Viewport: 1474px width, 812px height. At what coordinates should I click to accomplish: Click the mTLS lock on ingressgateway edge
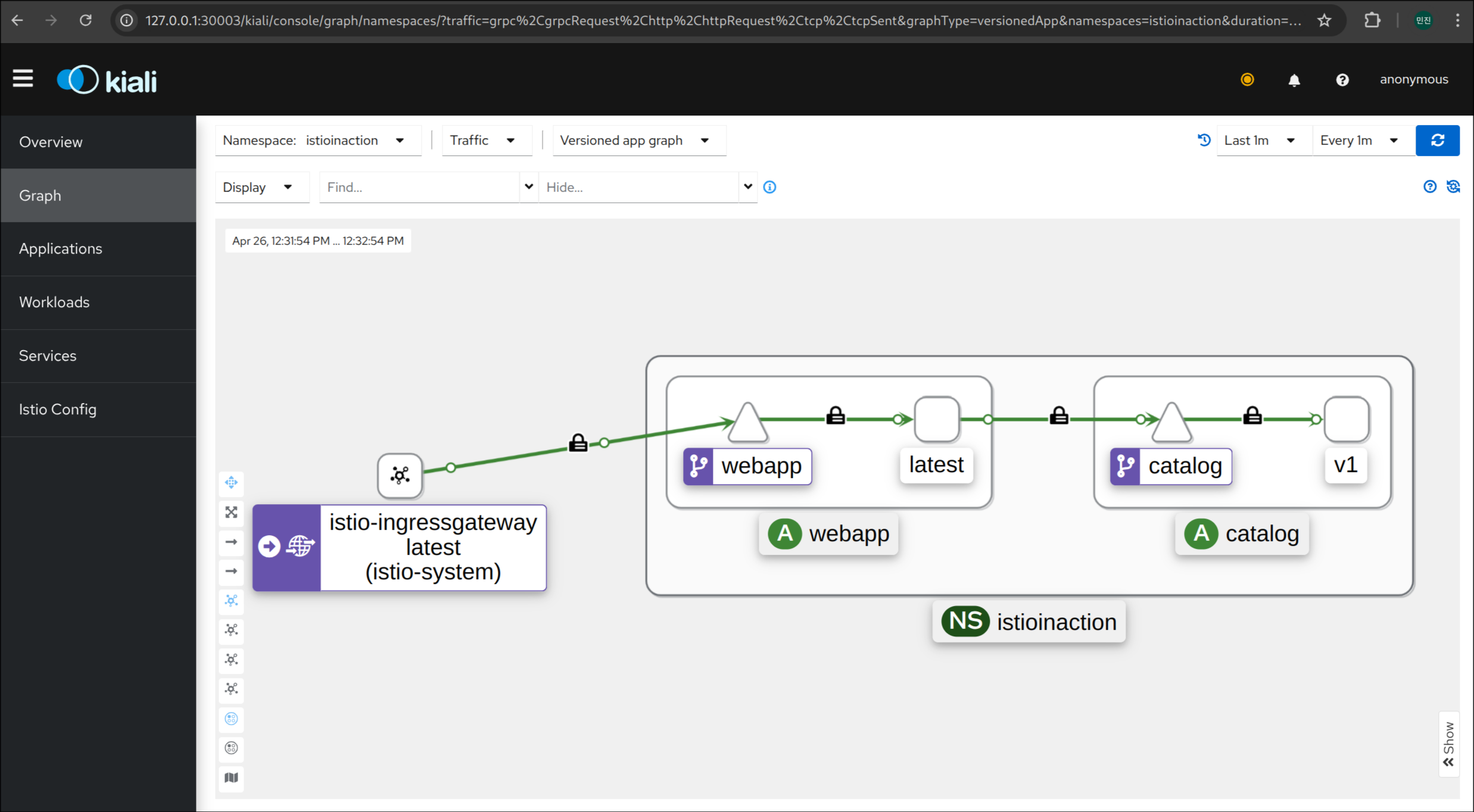click(578, 443)
